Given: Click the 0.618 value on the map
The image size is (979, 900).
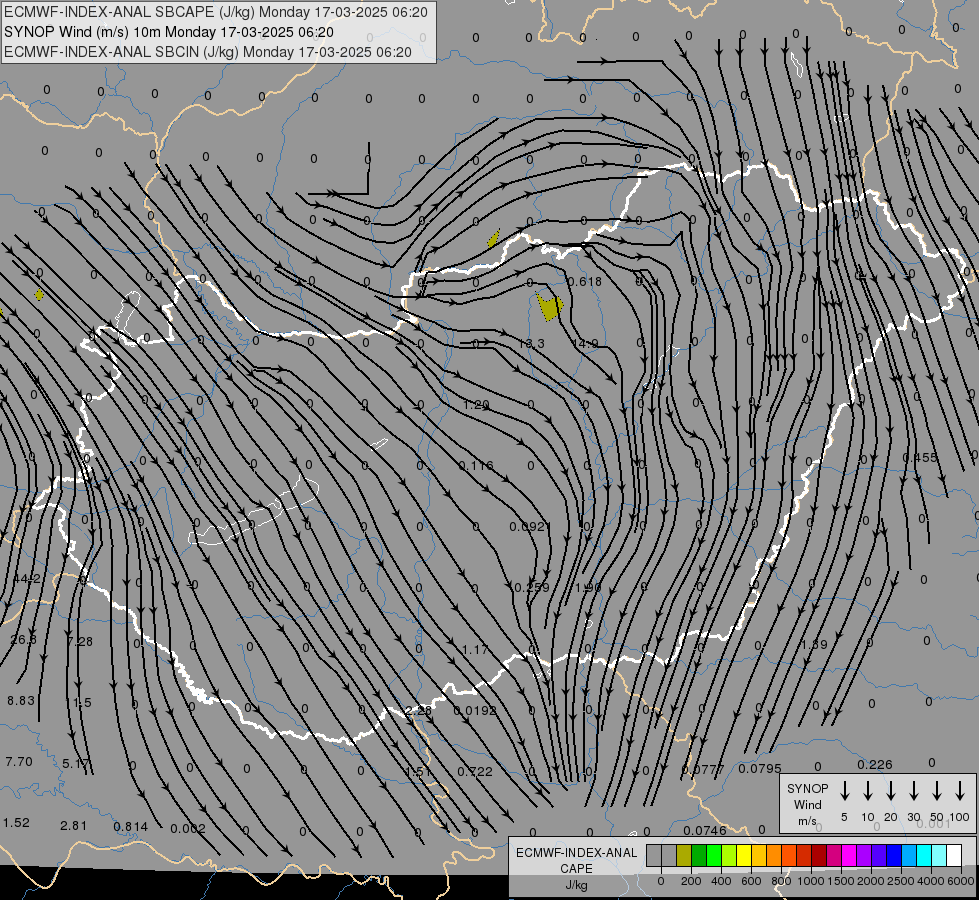Looking at the screenshot, I should 585,282.
